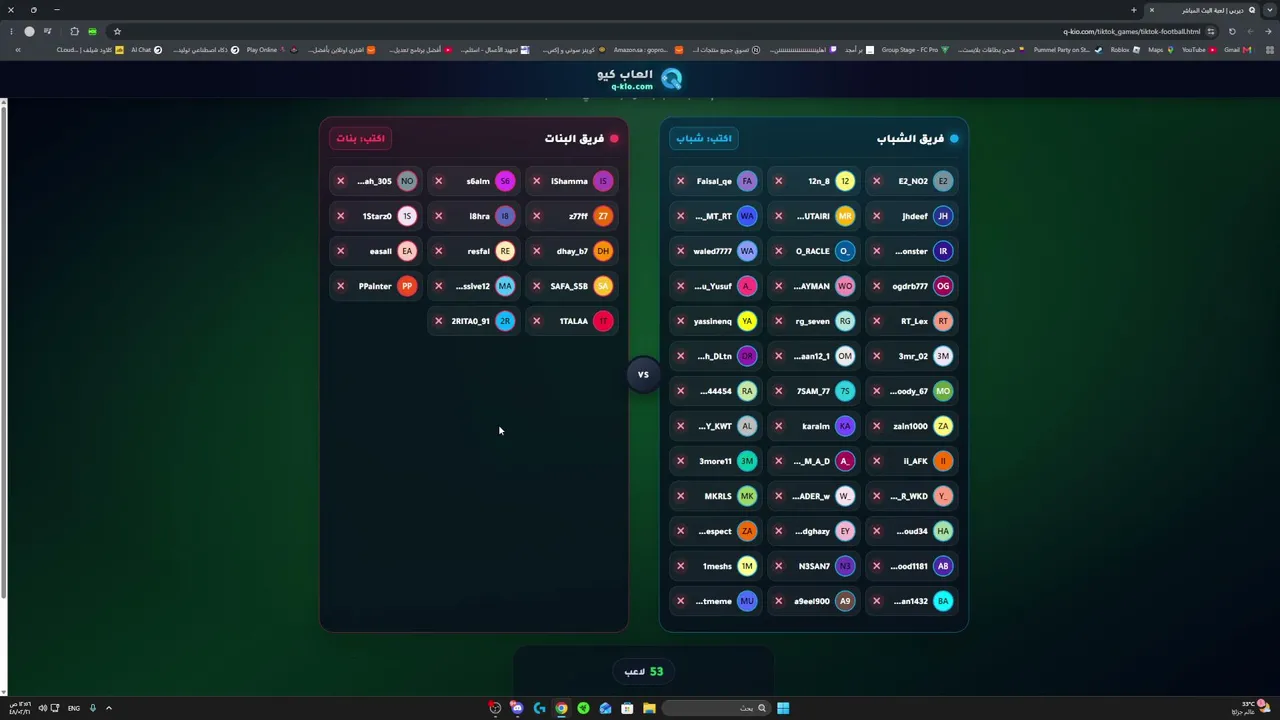The image size is (1280, 720).
Task: Click the q-kio.com site logo
Action: 640,79
